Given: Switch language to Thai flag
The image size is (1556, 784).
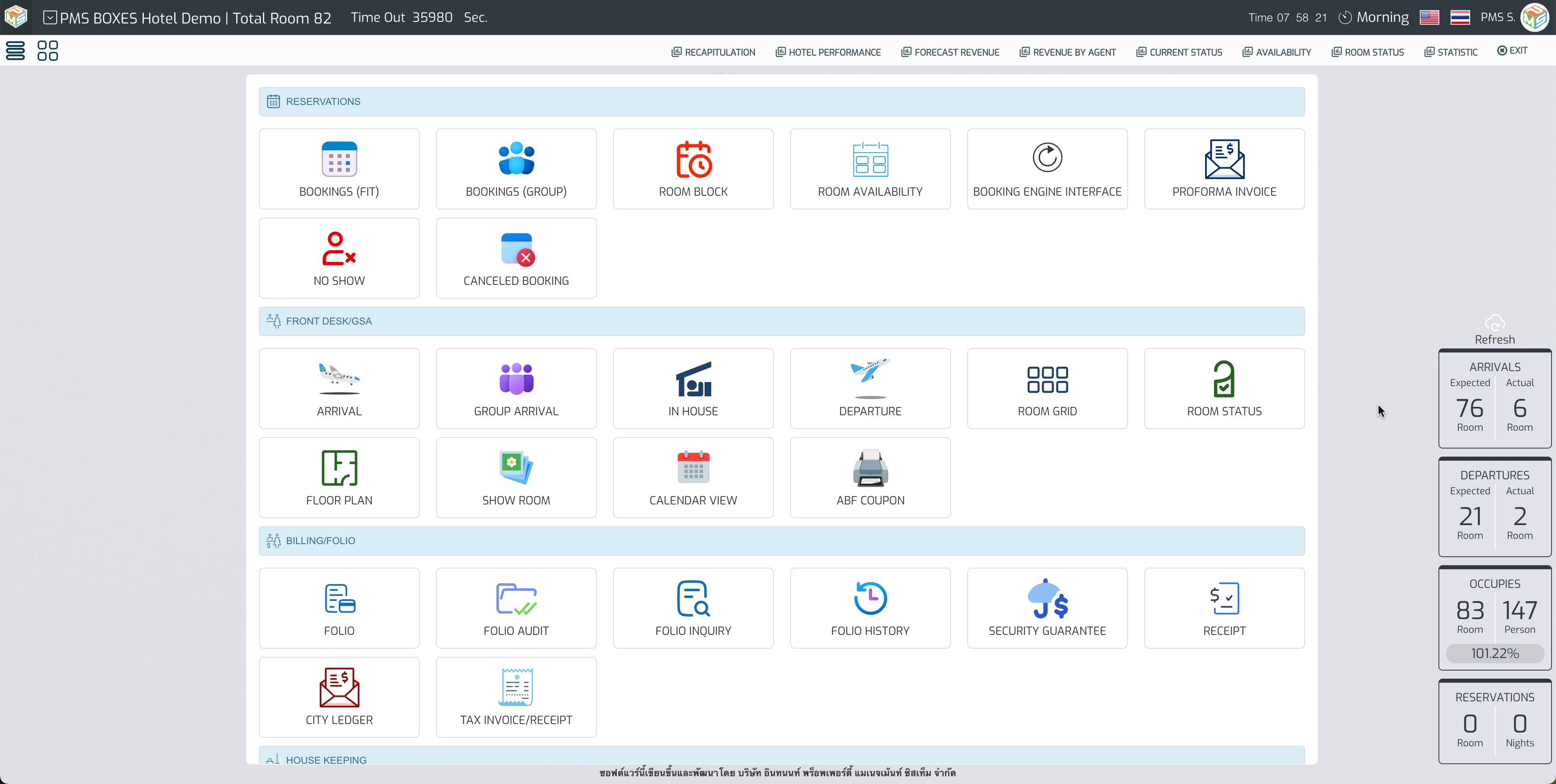Looking at the screenshot, I should click(x=1459, y=17).
